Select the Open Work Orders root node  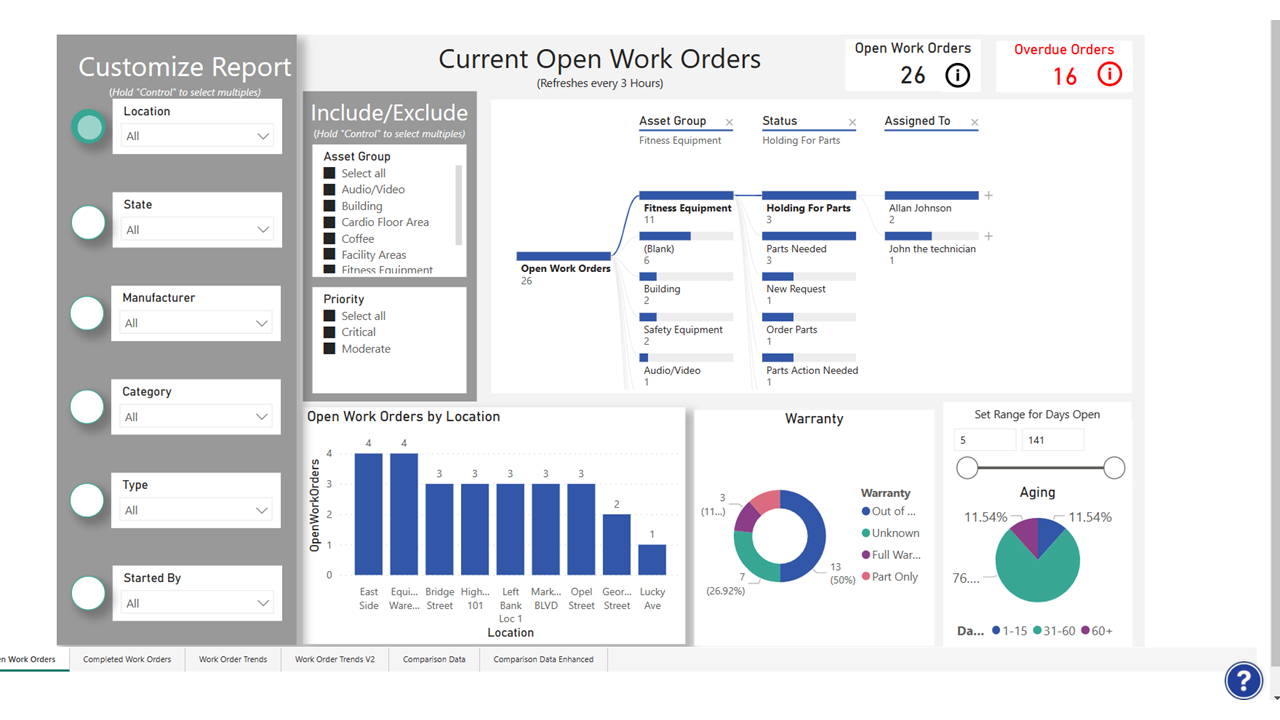564,268
